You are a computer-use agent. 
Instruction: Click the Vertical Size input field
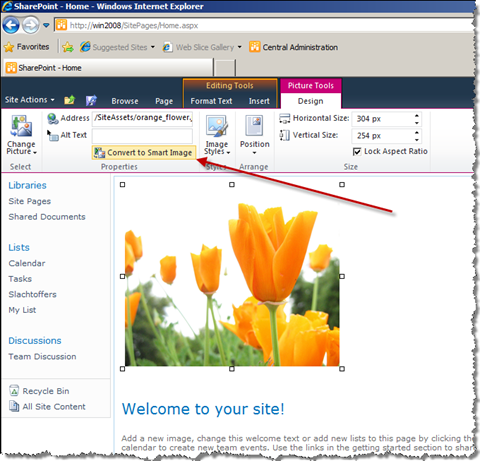click(x=383, y=136)
